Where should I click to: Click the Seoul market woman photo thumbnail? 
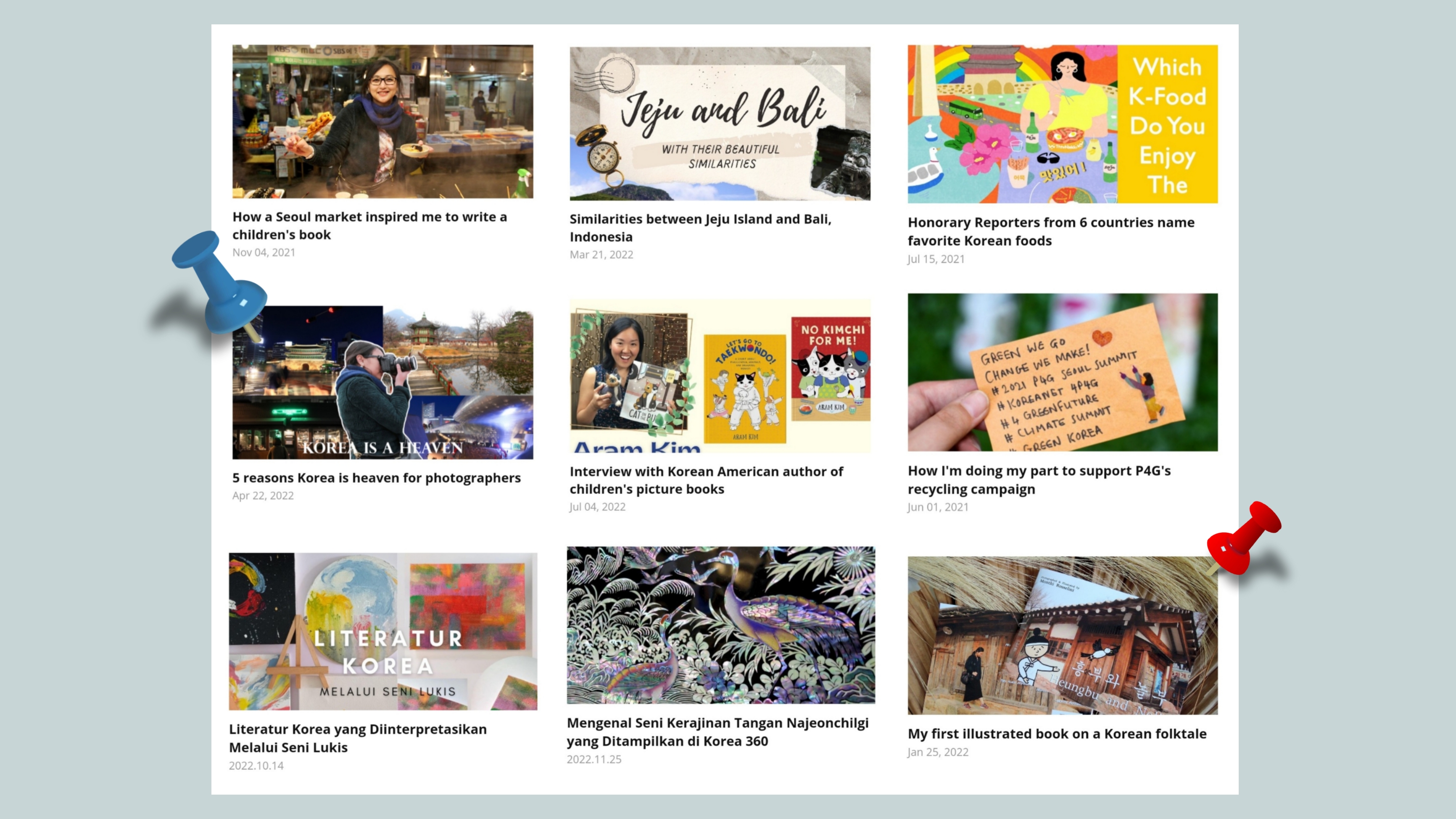pyautogui.click(x=382, y=121)
